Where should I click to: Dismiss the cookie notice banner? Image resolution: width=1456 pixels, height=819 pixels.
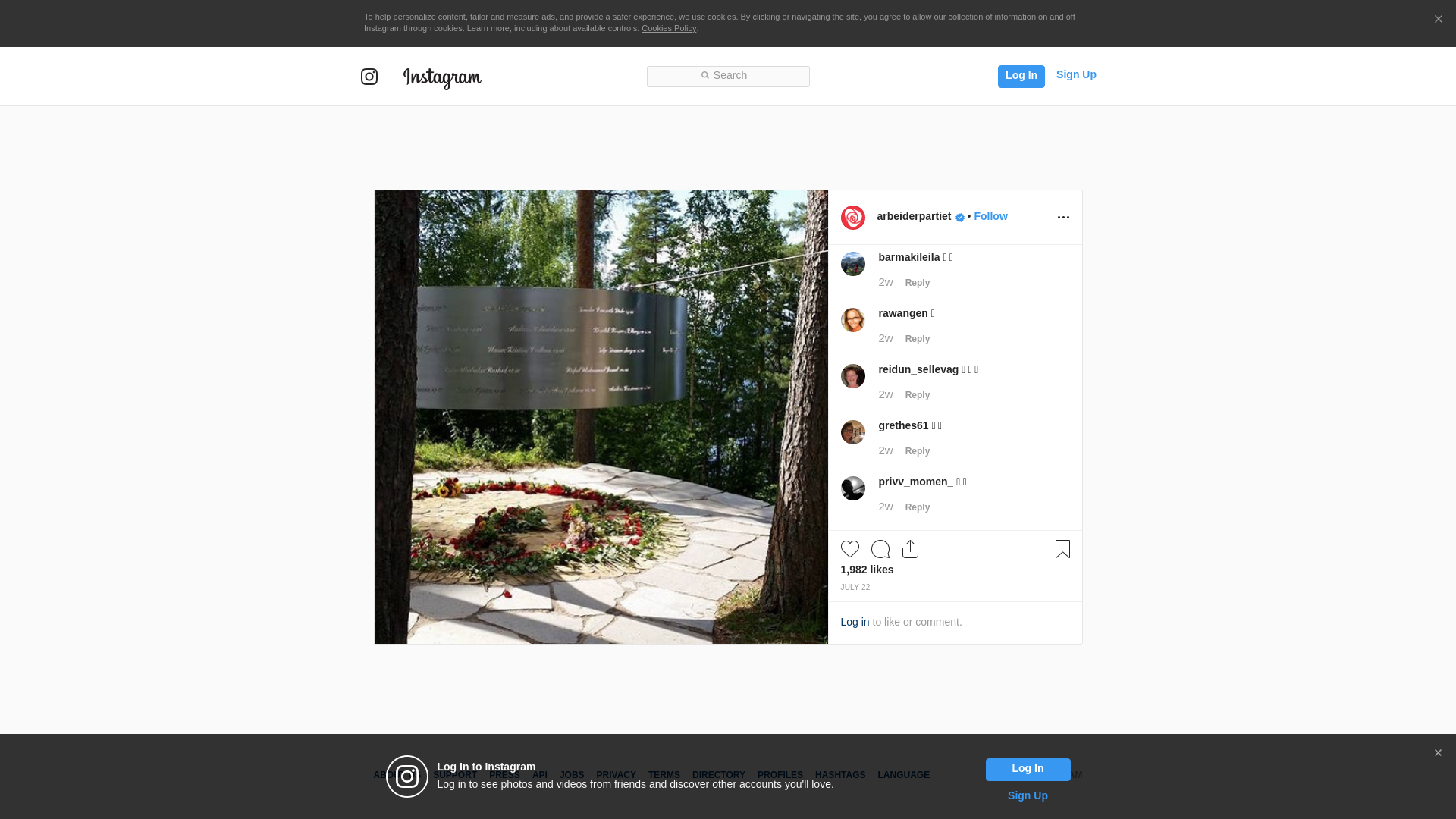1438,20
